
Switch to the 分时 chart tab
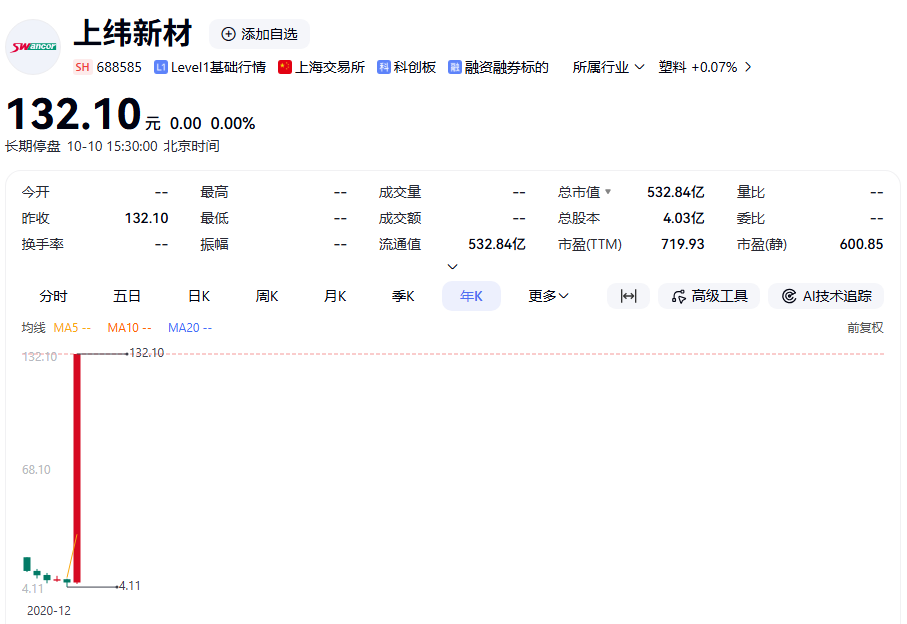53,296
